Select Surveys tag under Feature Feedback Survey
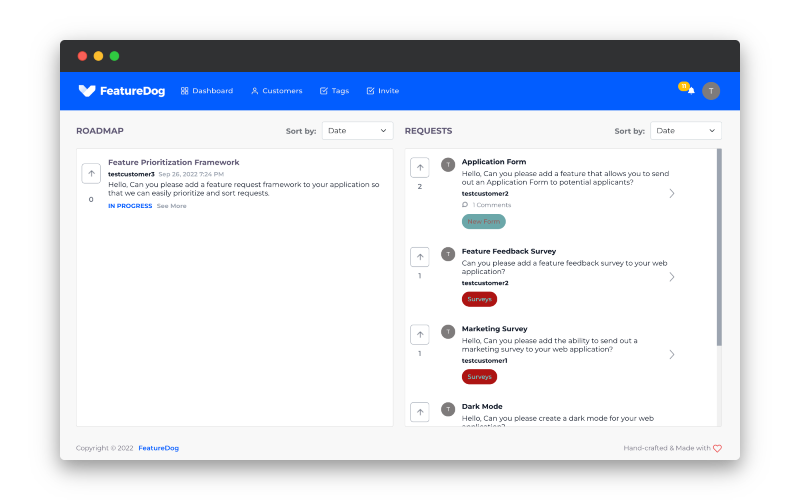Viewport: 800px width, 500px height. tap(479, 299)
